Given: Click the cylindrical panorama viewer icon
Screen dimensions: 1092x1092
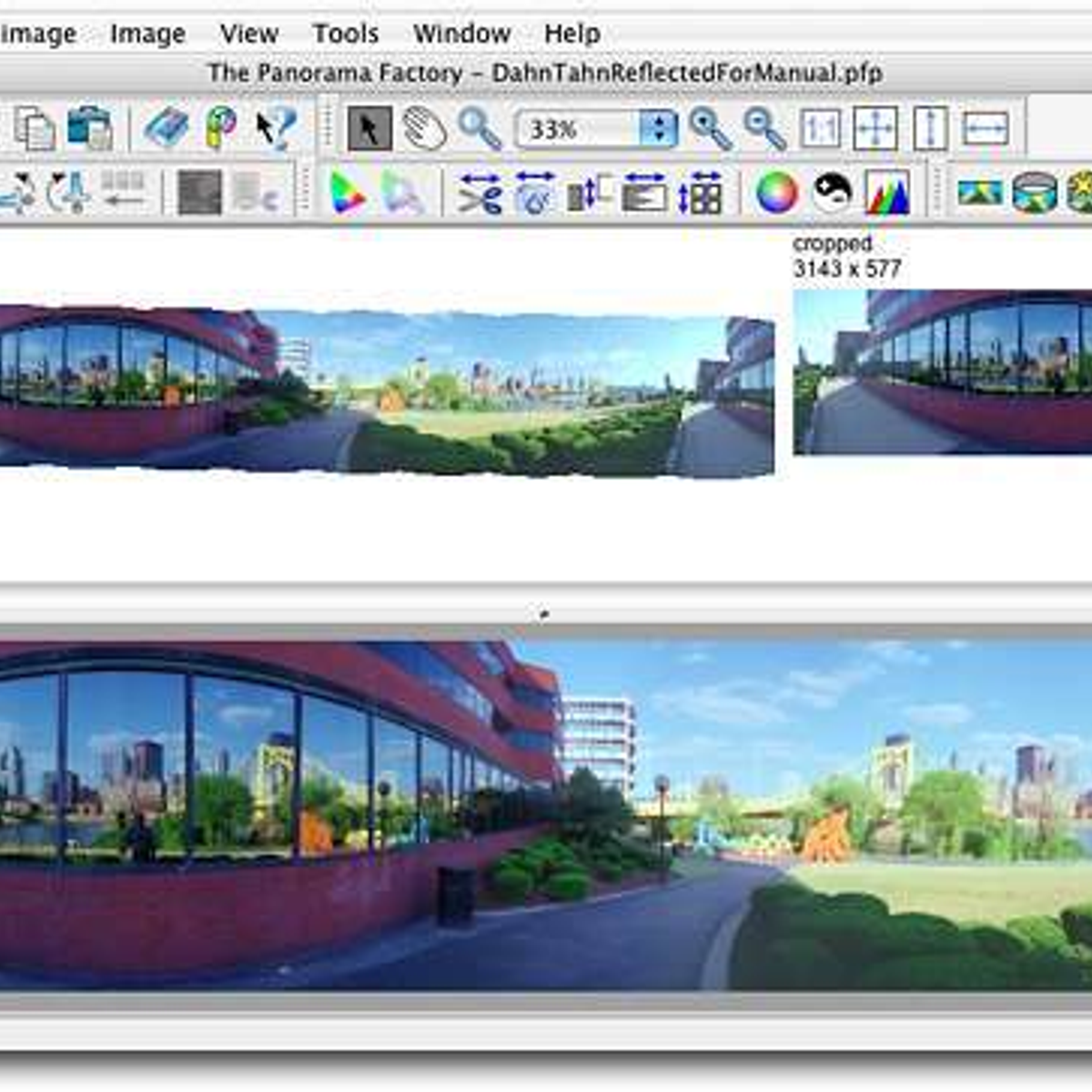Looking at the screenshot, I should (1034, 193).
